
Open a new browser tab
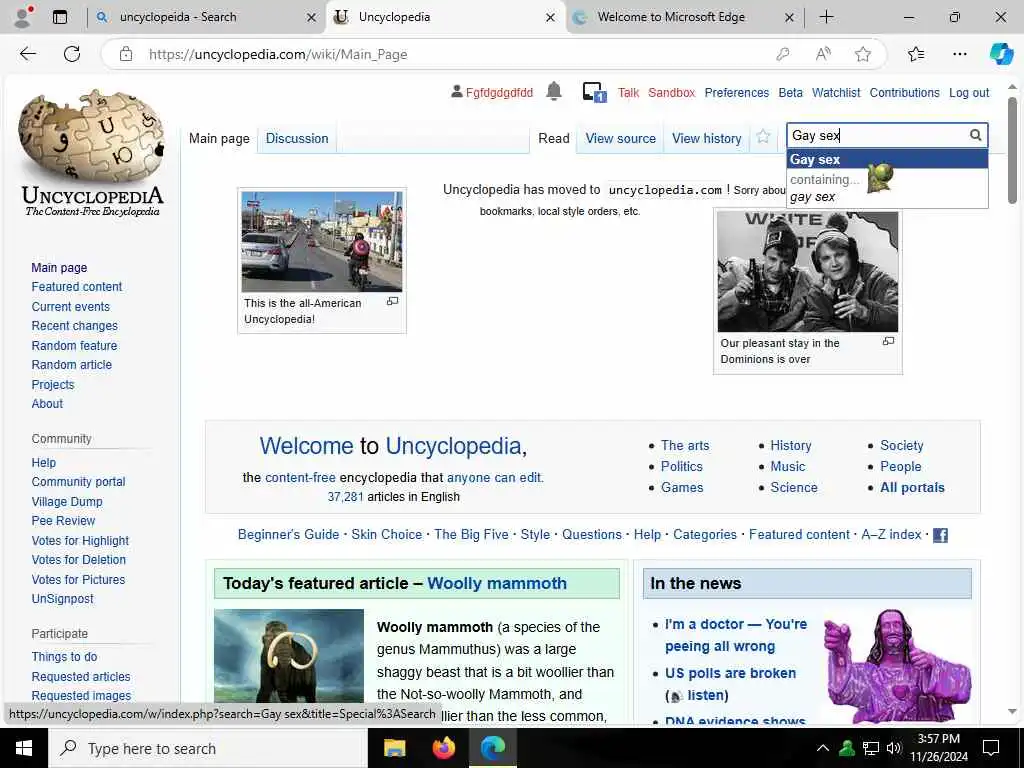pos(826,17)
